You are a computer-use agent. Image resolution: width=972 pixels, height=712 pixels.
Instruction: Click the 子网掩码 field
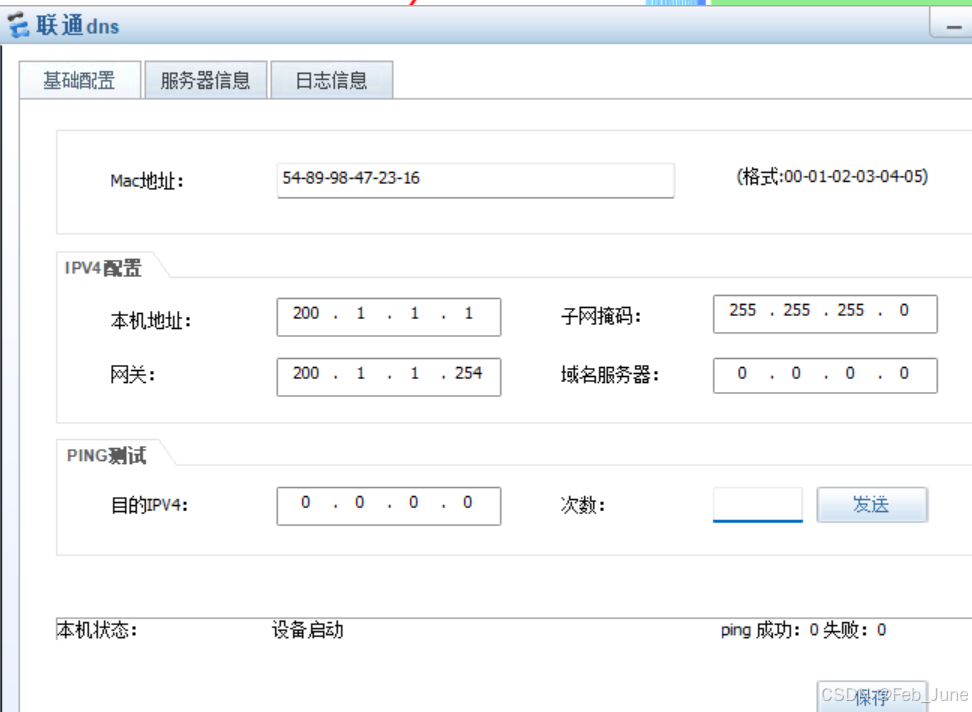coord(825,314)
